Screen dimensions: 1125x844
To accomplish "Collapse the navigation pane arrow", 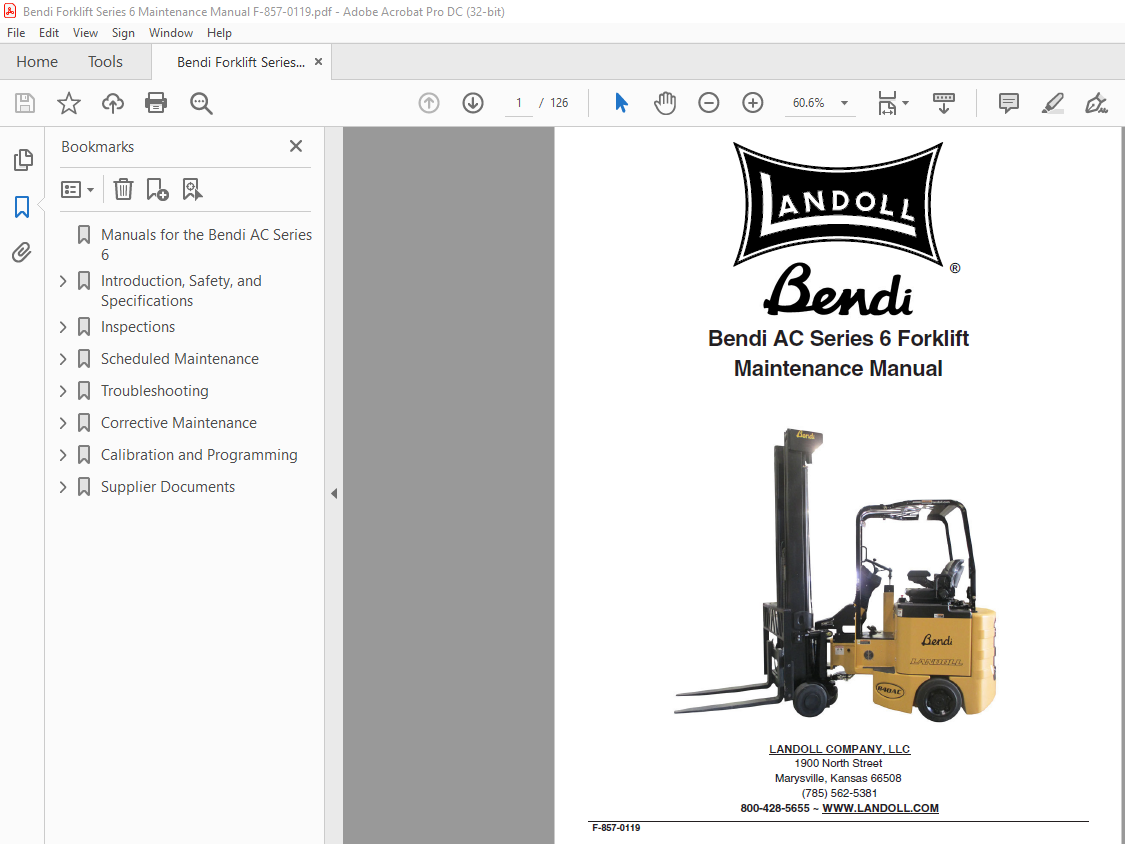I will [334, 494].
